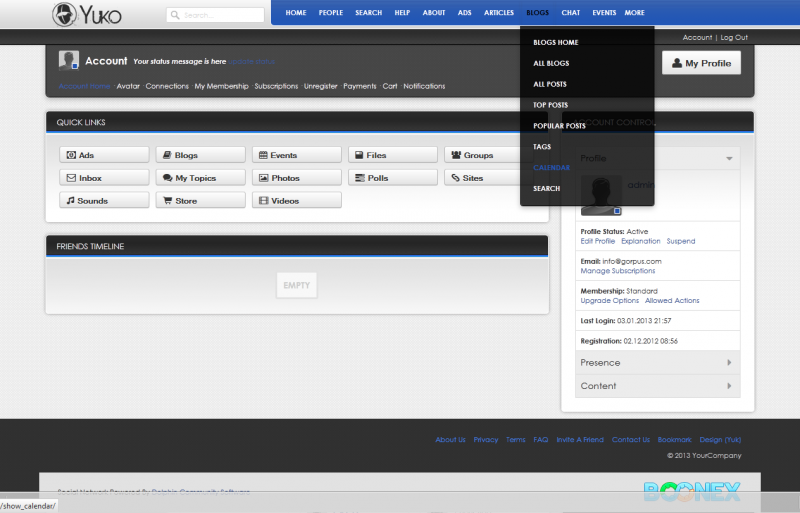Collapse the Profile section arrow
Image resolution: width=800 pixels, height=513 pixels.
[x=729, y=159]
